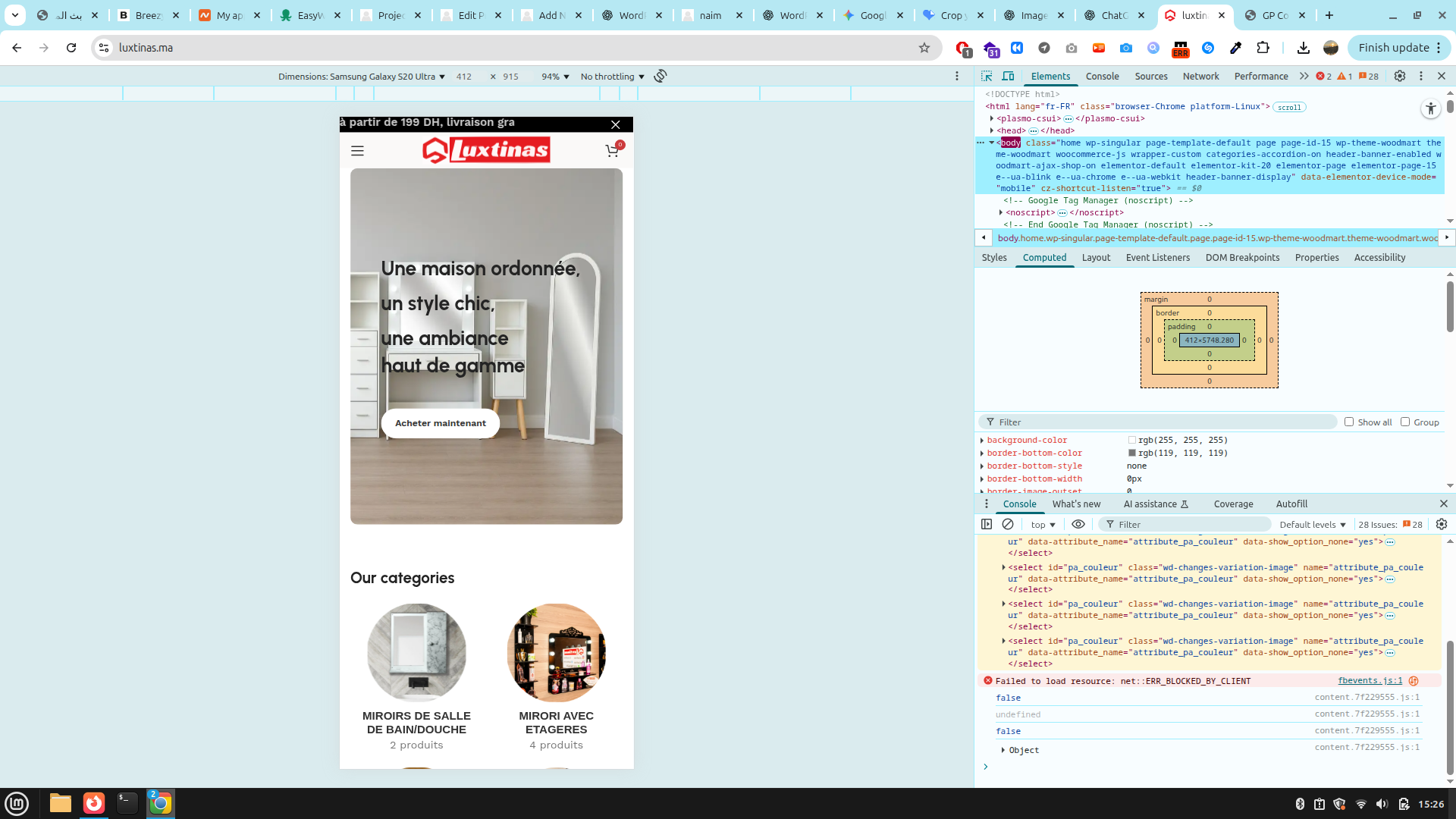The width and height of the screenshot is (1456, 819).
Task: Click the Acheter maintenant button
Action: [x=440, y=423]
